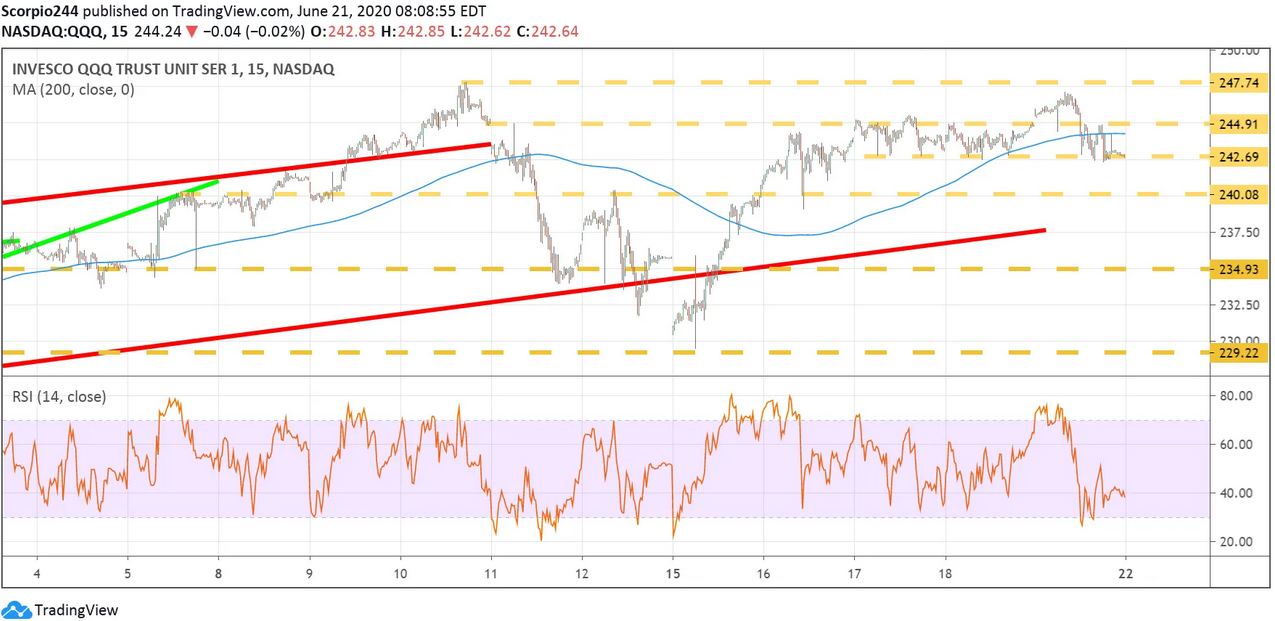Click the MA (200, close, 0) indicator label
Viewport: 1275px width, 621px height.
tap(72, 89)
